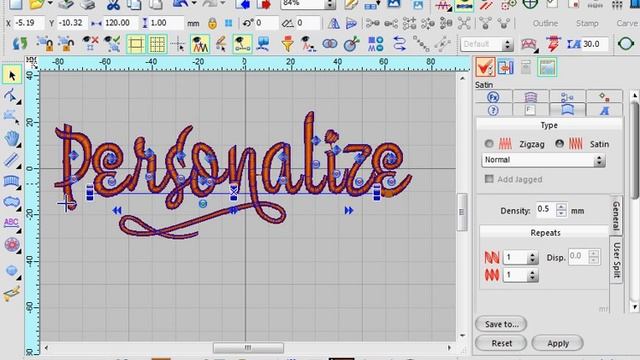Click the orange checkmark properties icon
The width and height of the screenshot is (640, 360).
coord(485,67)
